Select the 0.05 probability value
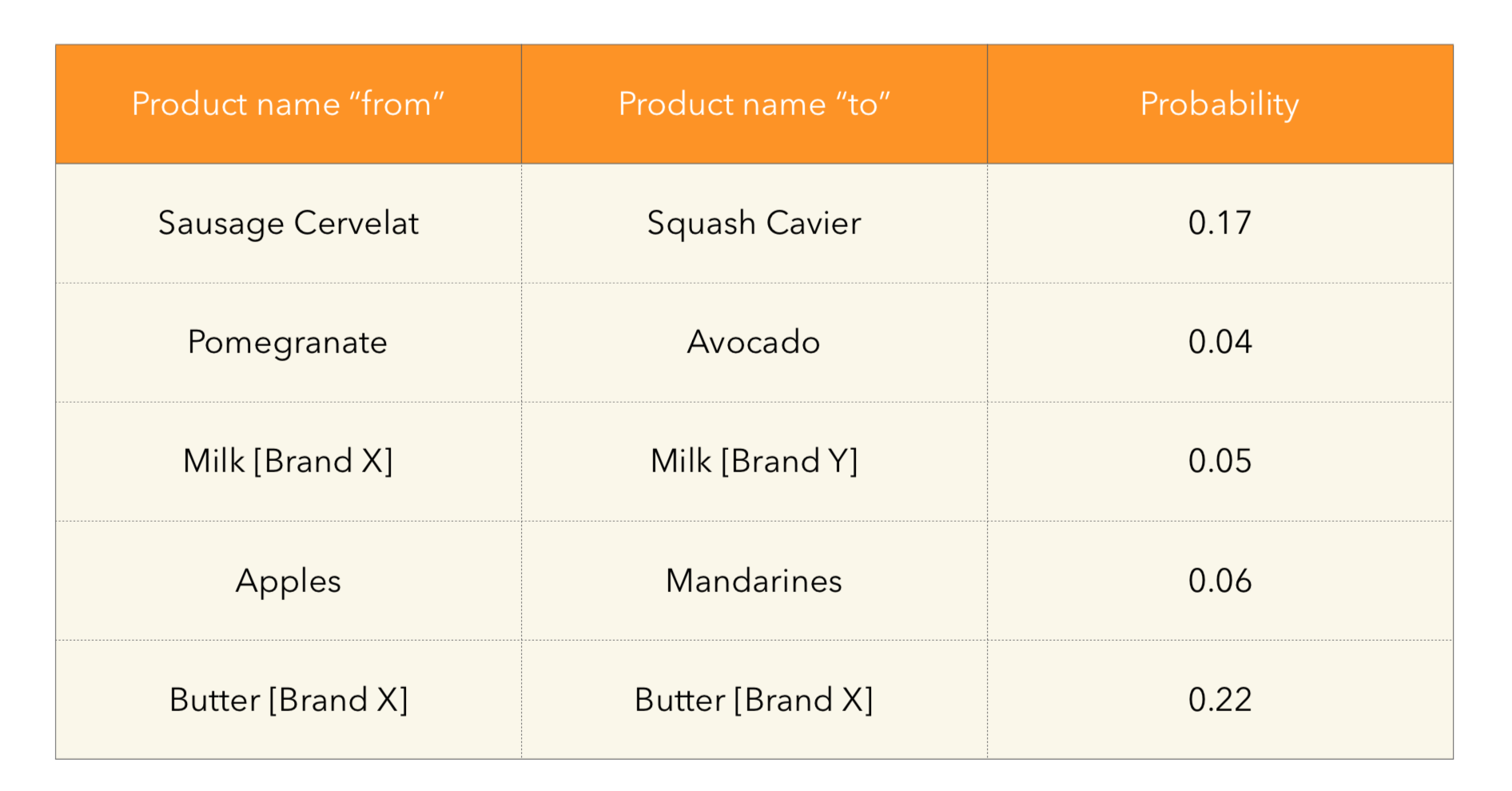The image size is (1512, 791). tap(1220, 461)
